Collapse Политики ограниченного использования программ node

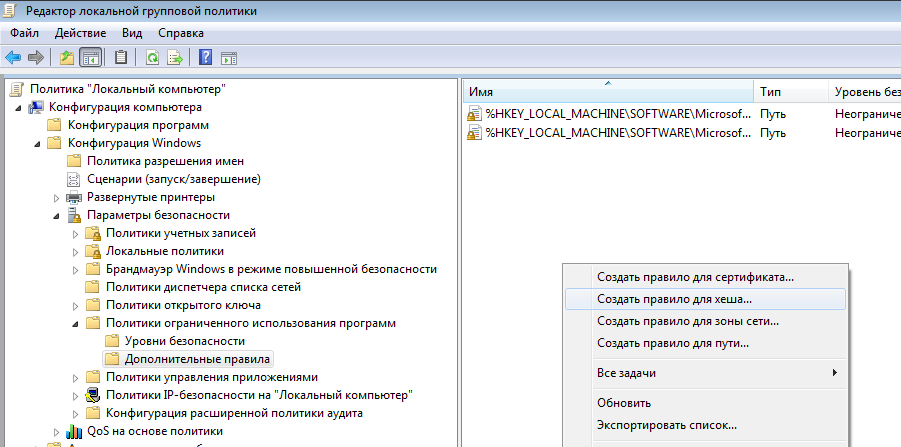(x=76, y=323)
